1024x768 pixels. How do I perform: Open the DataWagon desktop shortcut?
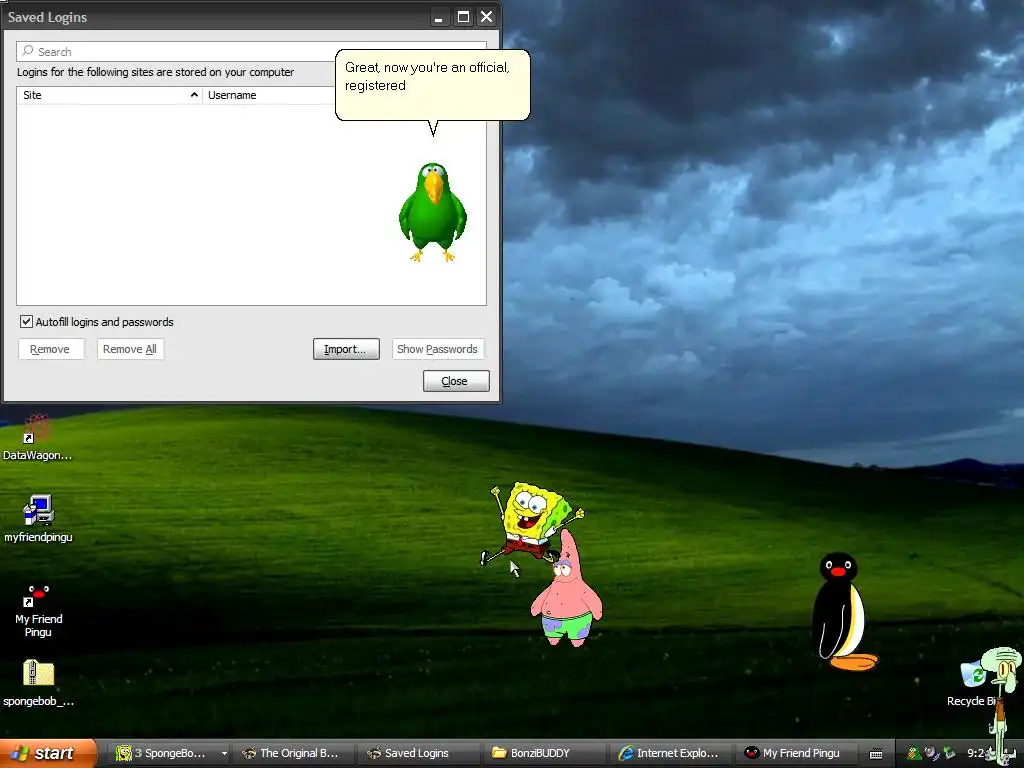37,437
